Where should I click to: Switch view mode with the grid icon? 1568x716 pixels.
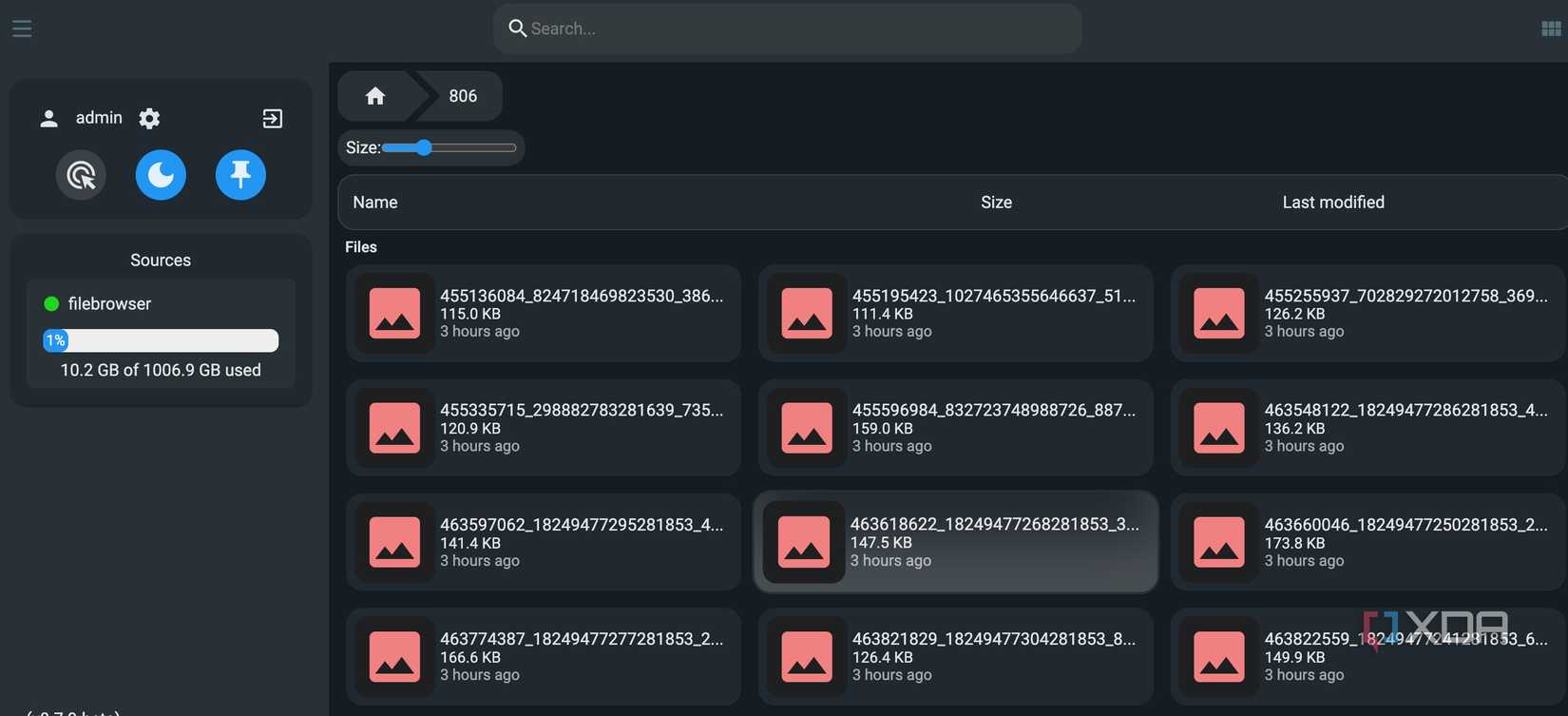click(x=1551, y=29)
